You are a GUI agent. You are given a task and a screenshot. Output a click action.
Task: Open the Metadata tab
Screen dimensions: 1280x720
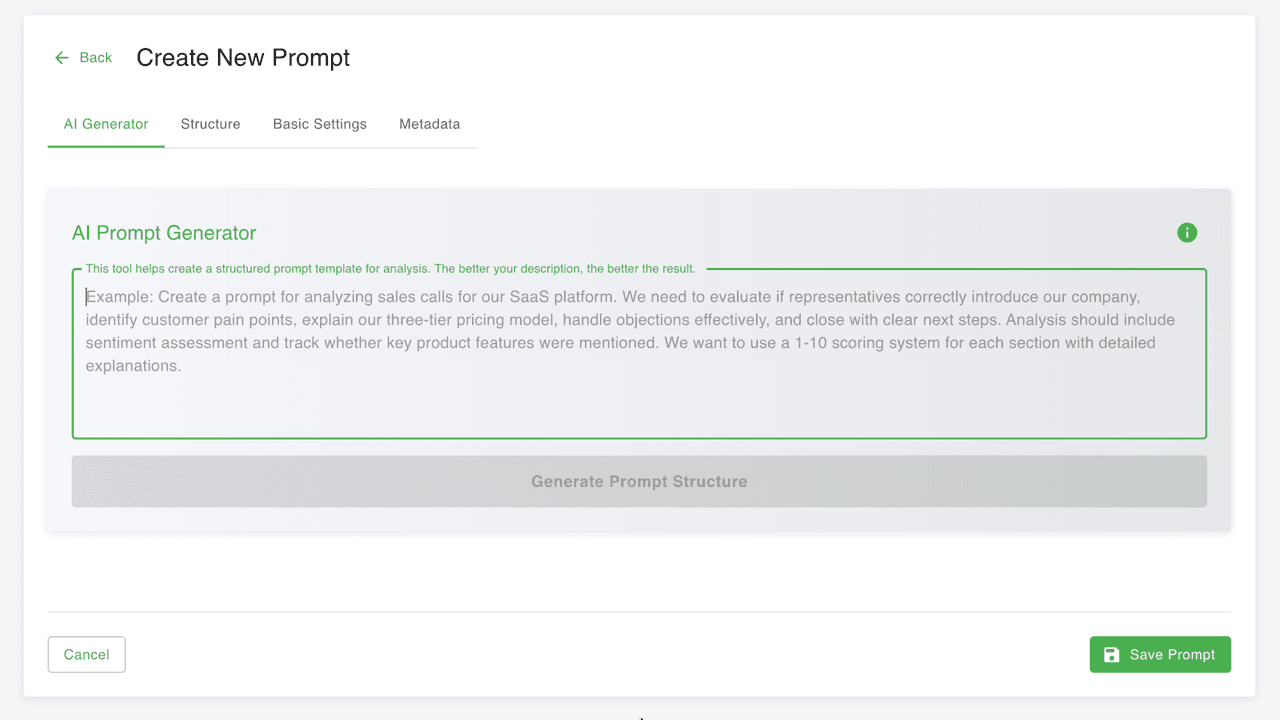[429, 124]
